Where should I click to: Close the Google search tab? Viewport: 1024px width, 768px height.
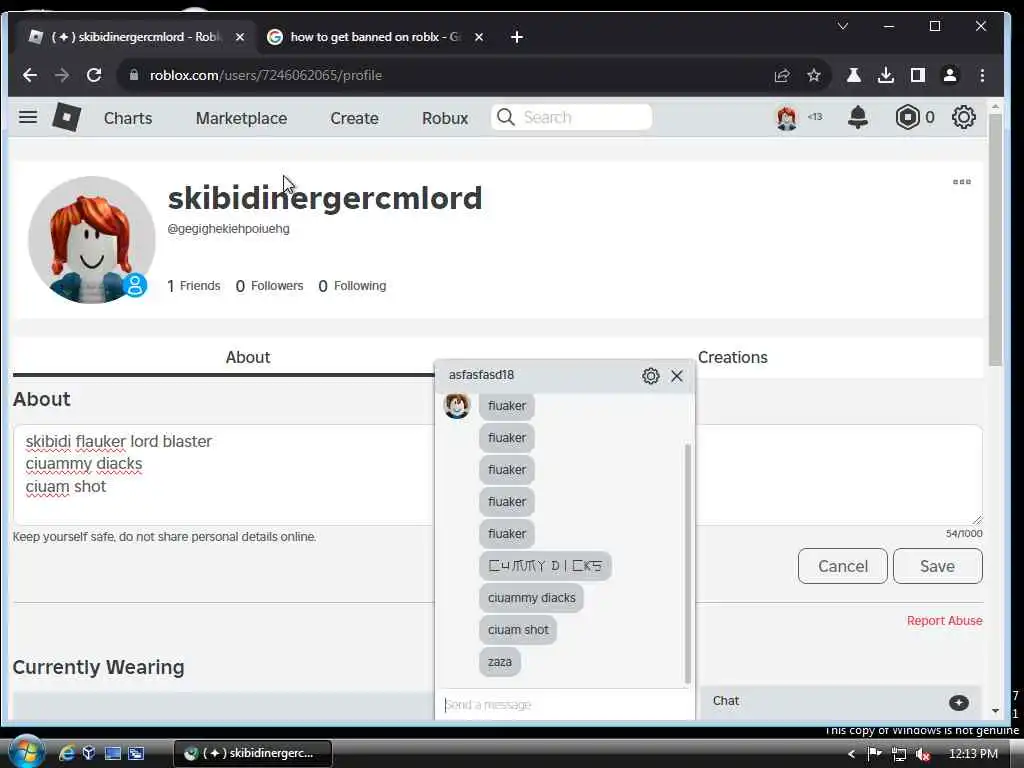pos(479,37)
